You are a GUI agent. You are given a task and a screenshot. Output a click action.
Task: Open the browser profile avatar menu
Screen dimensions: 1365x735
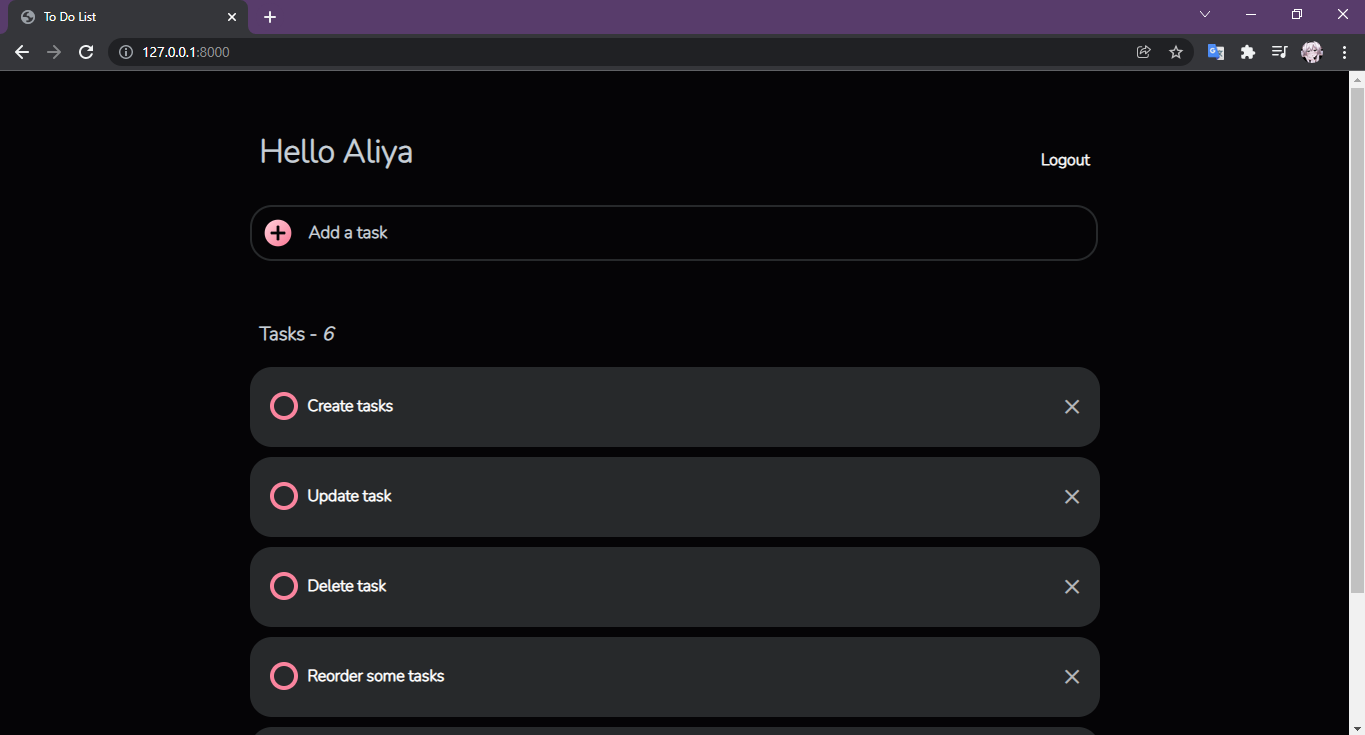1311,51
